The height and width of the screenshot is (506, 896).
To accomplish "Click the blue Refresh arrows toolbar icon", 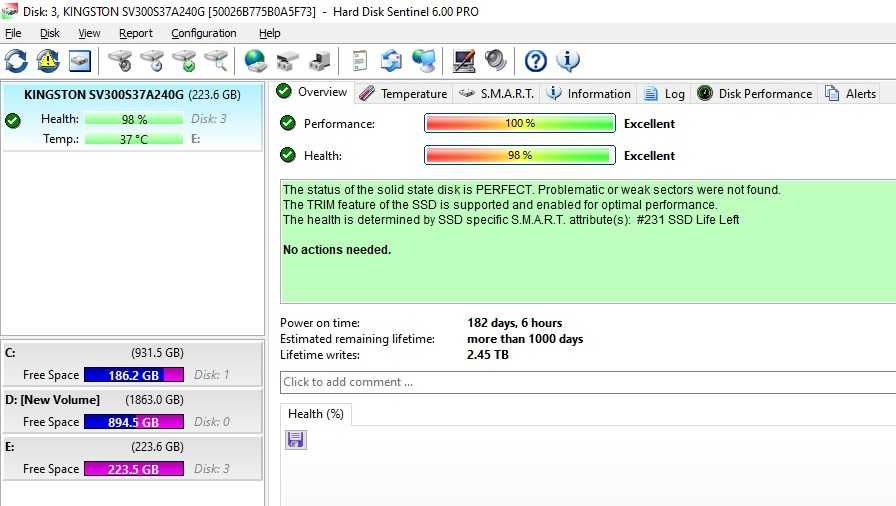I will pos(16,61).
